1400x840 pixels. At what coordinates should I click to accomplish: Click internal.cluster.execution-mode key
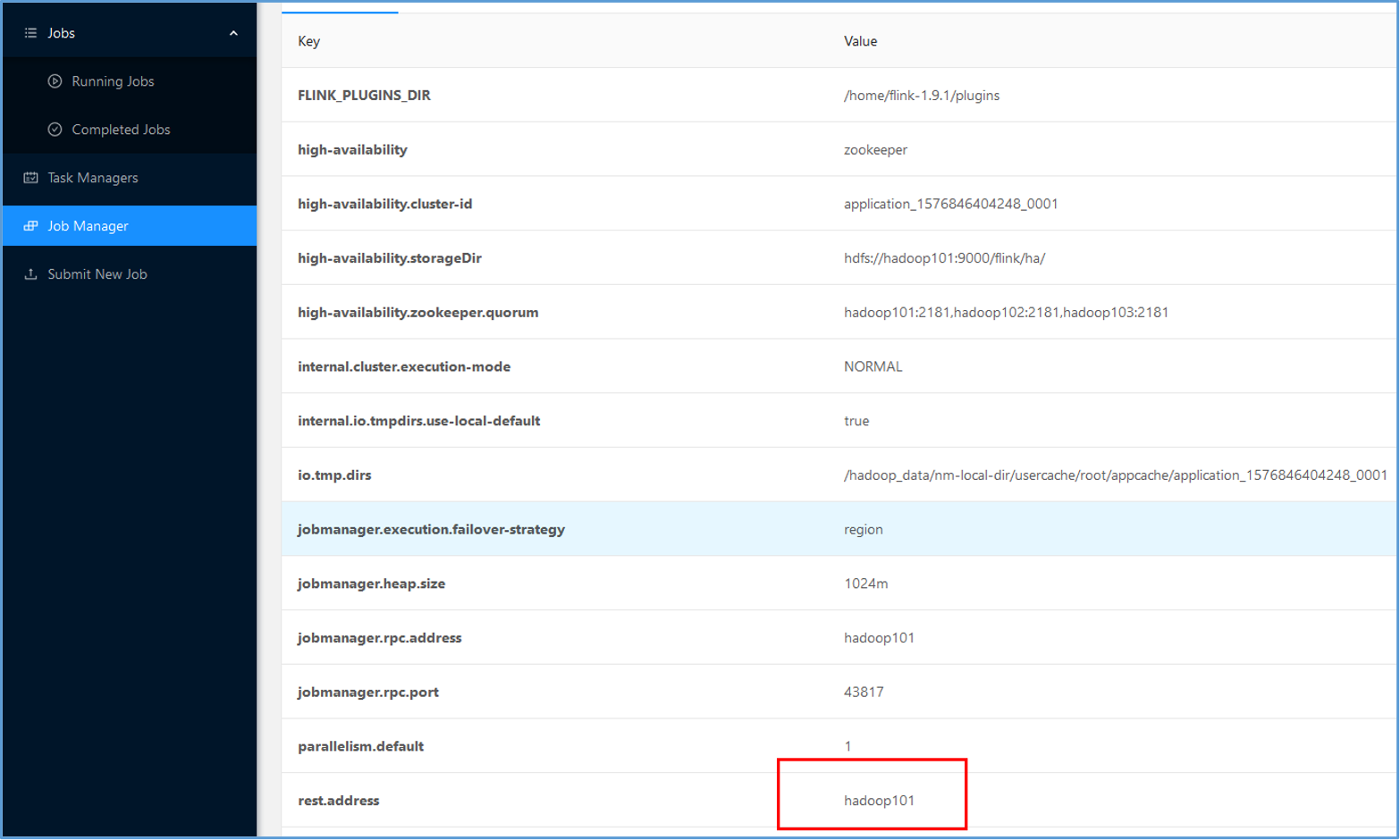(x=404, y=366)
